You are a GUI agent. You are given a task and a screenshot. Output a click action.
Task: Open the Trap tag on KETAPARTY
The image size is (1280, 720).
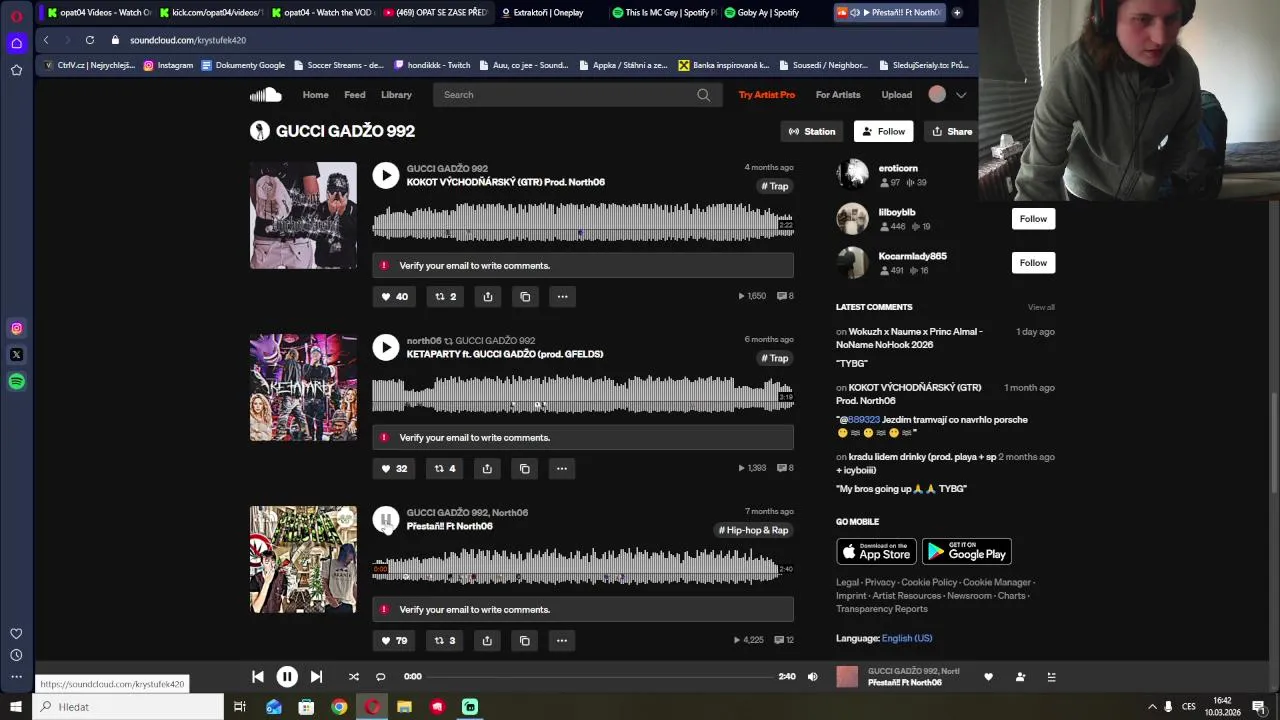click(x=775, y=358)
